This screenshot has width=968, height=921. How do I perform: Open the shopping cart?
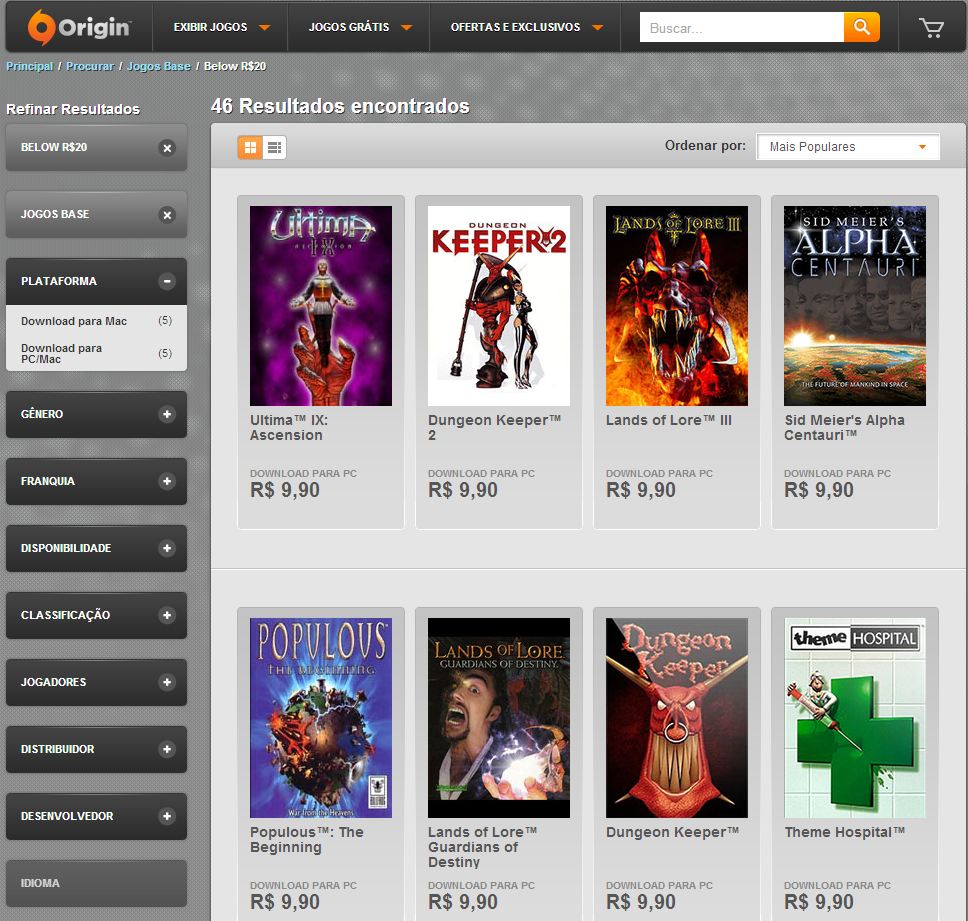click(932, 27)
